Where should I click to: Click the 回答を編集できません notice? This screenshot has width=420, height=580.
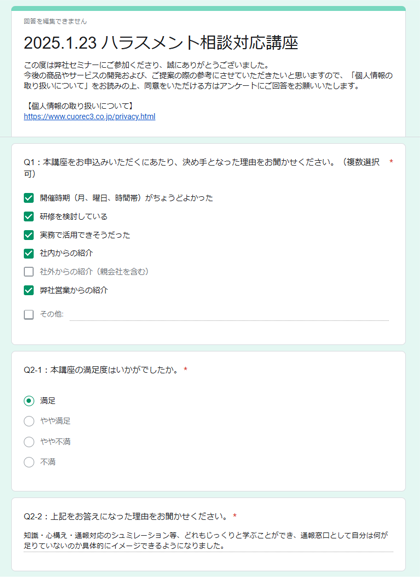click(56, 21)
